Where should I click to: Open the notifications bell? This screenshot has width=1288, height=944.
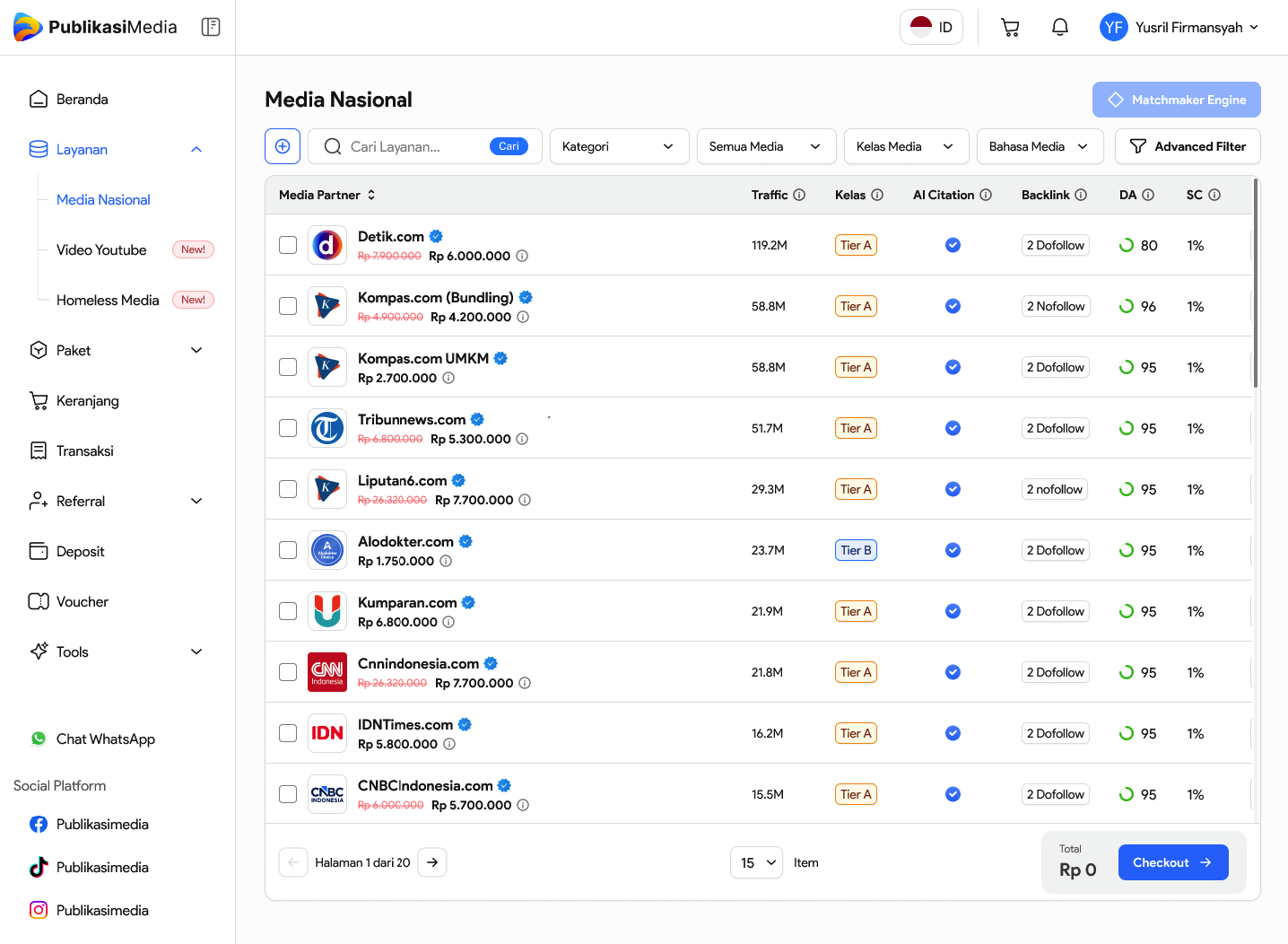(1060, 28)
